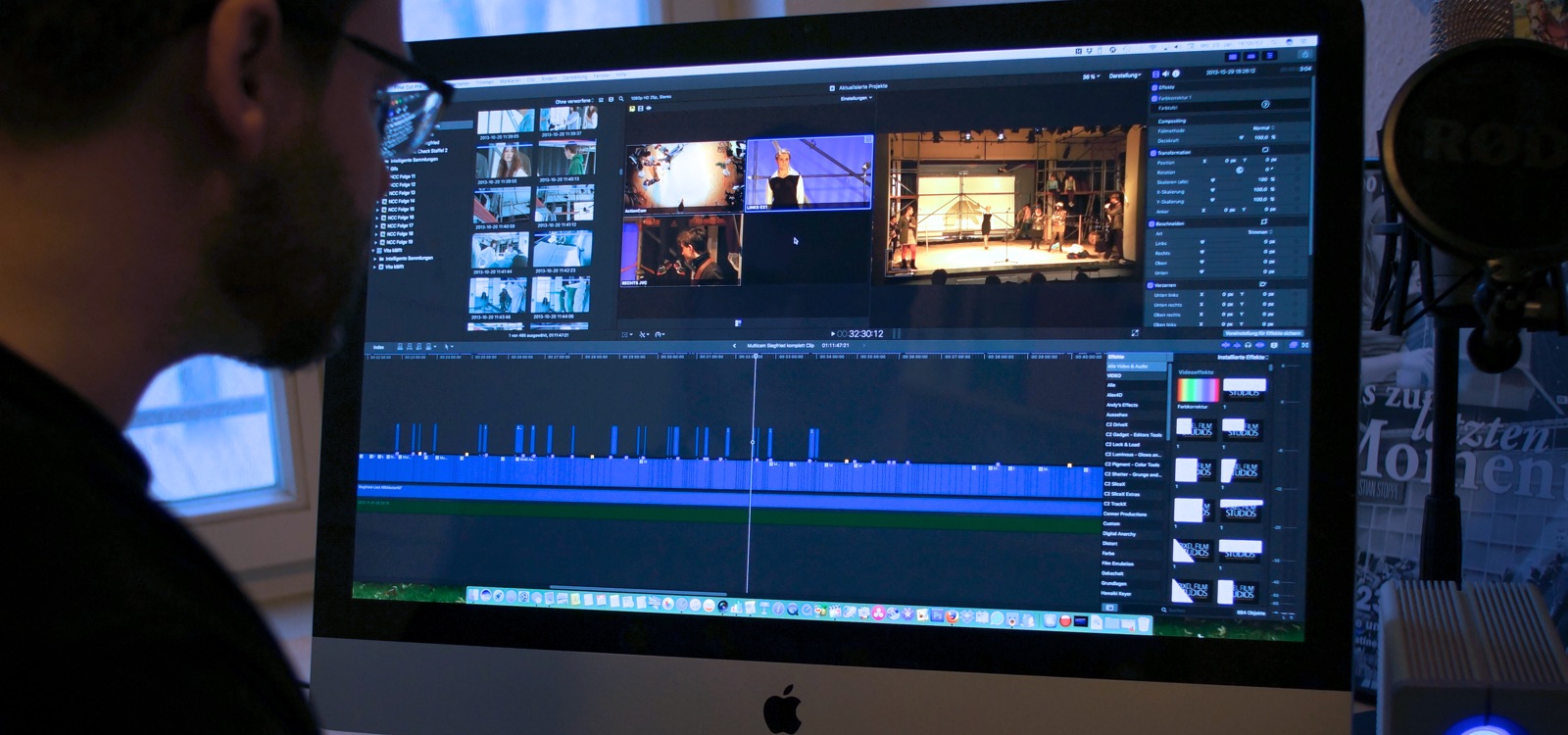1568x735 pixels.
Task: Activate the Beschneiden crop on-screen icon
Action: [x=1265, y=221]
